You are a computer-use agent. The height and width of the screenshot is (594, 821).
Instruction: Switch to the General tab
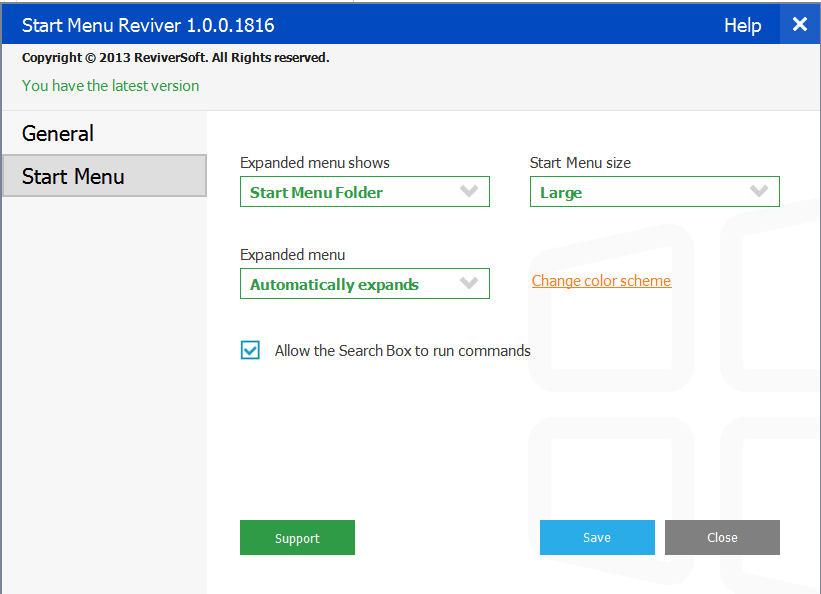pos(58,134)
